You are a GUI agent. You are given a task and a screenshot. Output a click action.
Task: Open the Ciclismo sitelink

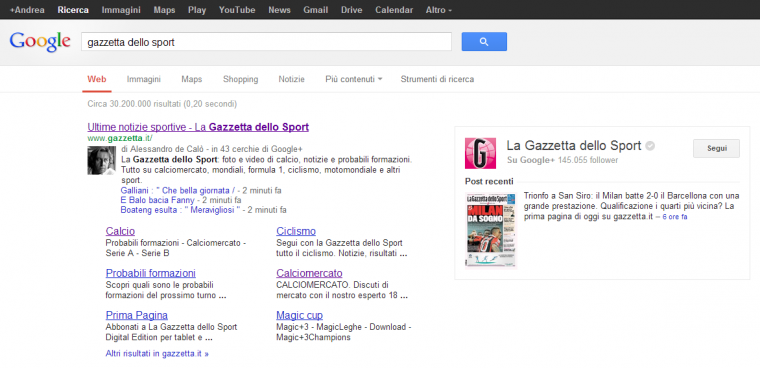(x=296, y=231)
